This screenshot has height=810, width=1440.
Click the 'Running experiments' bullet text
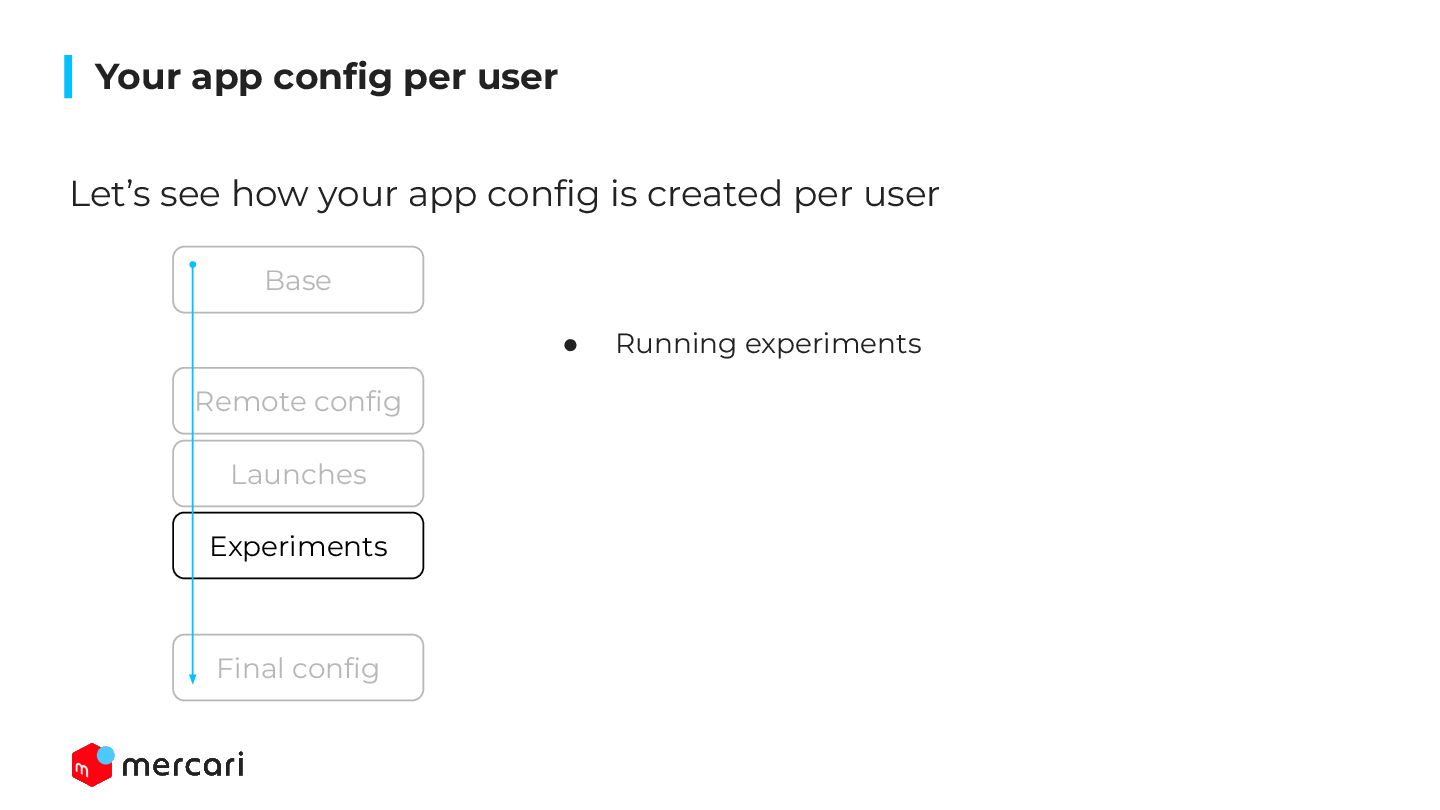click(768, 344)
